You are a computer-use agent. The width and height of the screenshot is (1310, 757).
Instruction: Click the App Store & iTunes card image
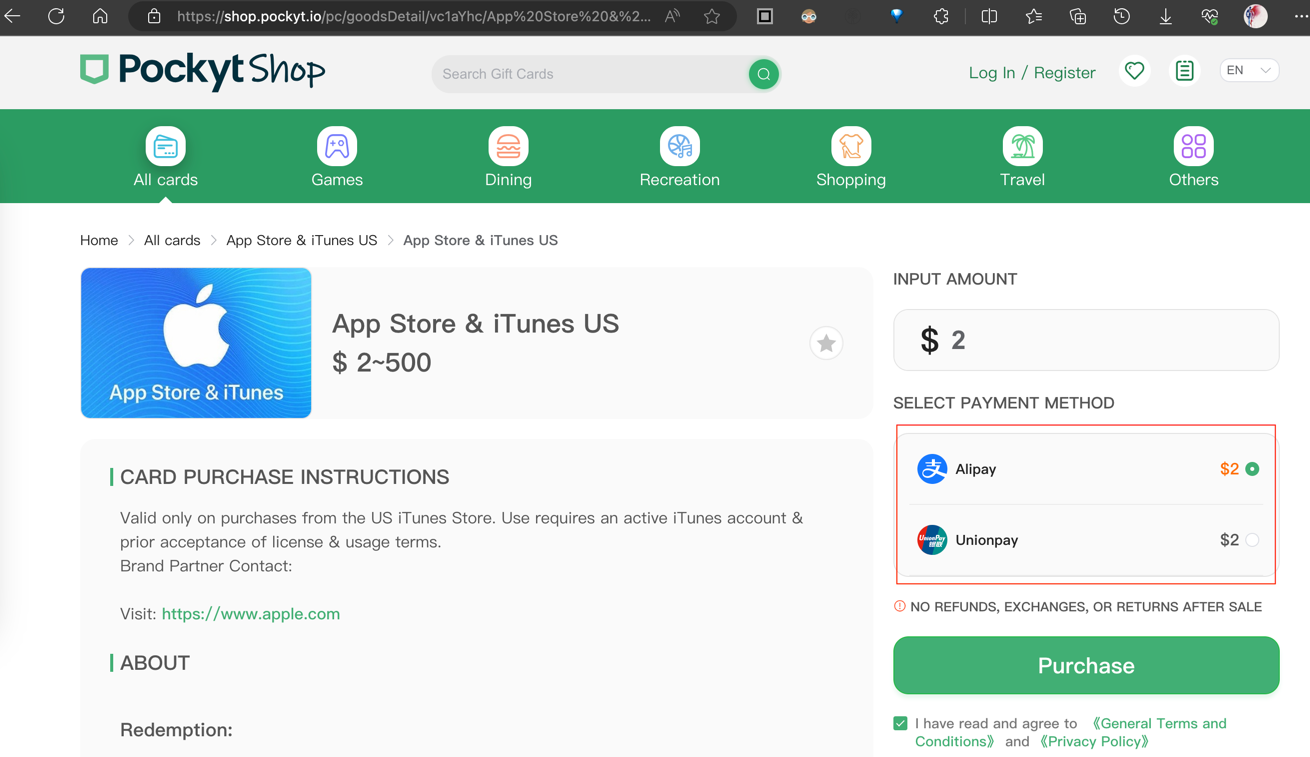click(196, 343)
